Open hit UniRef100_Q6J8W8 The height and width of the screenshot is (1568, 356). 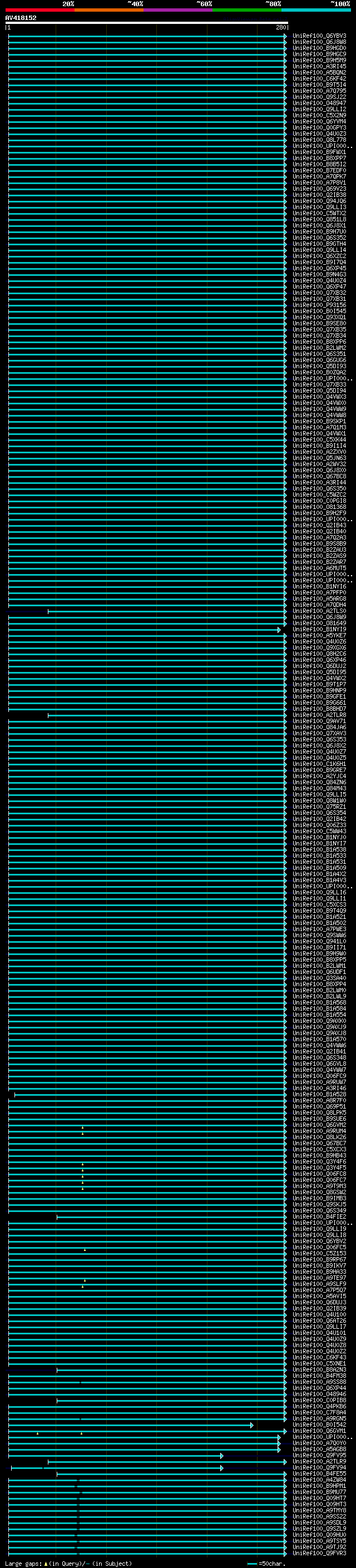click(319, 42)
